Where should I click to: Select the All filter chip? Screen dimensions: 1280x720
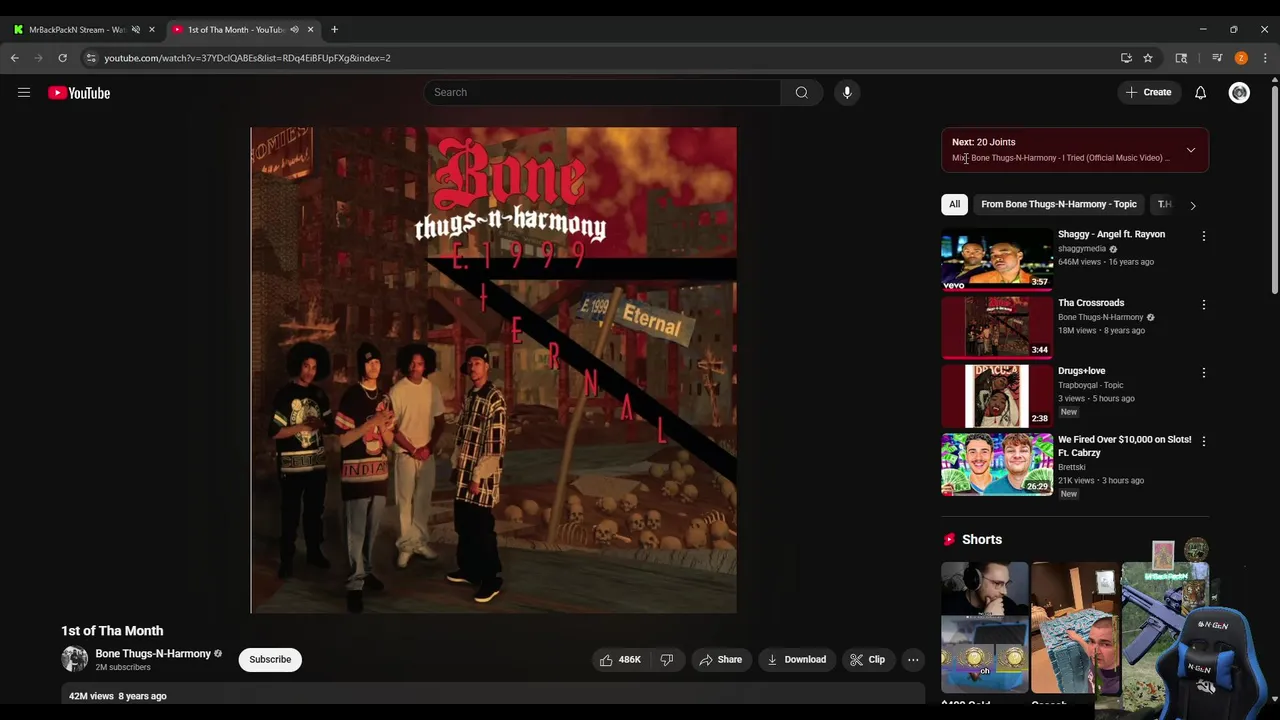click(x=954, y=204)
